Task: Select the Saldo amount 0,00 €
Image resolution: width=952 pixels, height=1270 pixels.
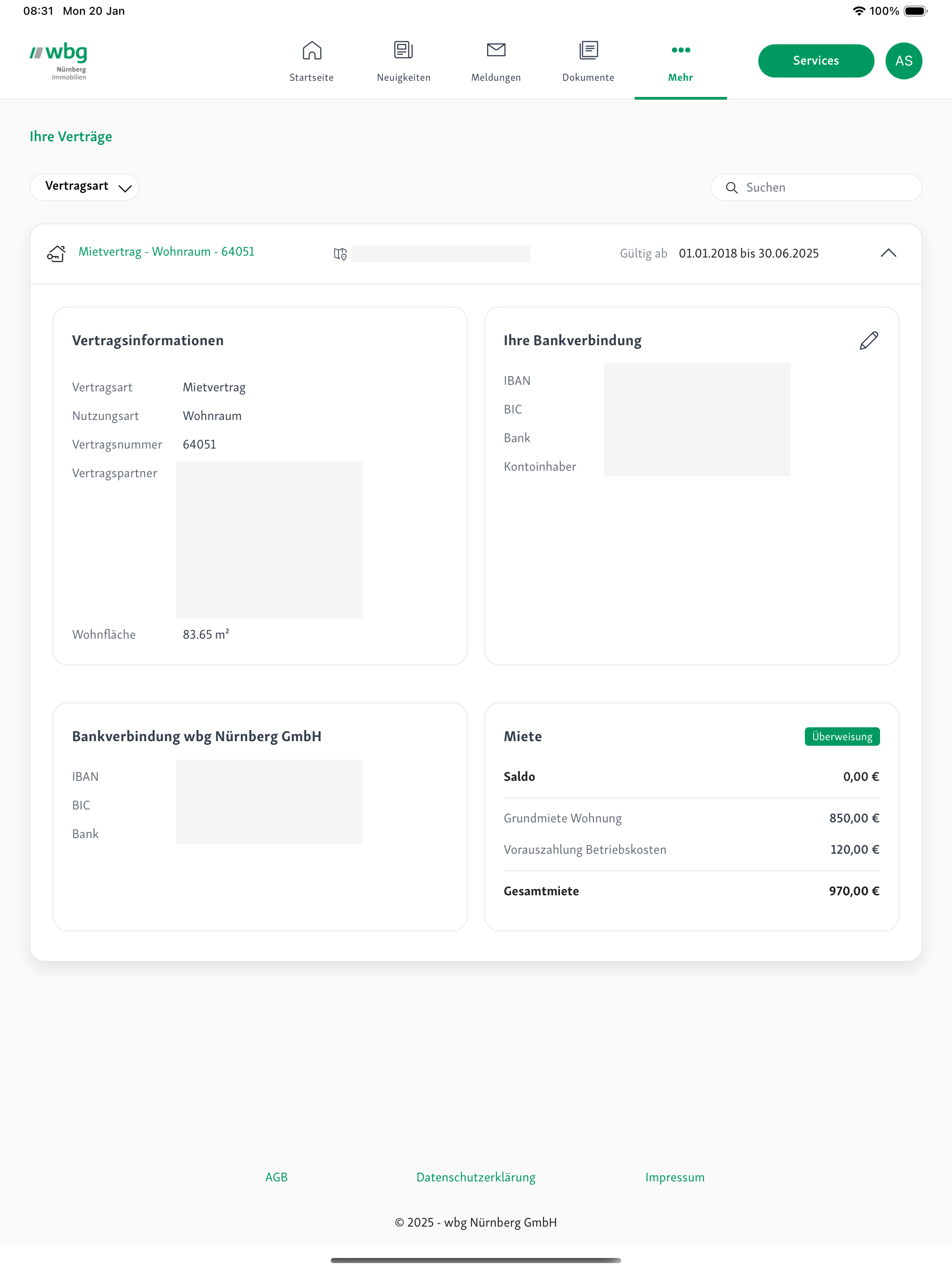Action: (x=861, y=777)
